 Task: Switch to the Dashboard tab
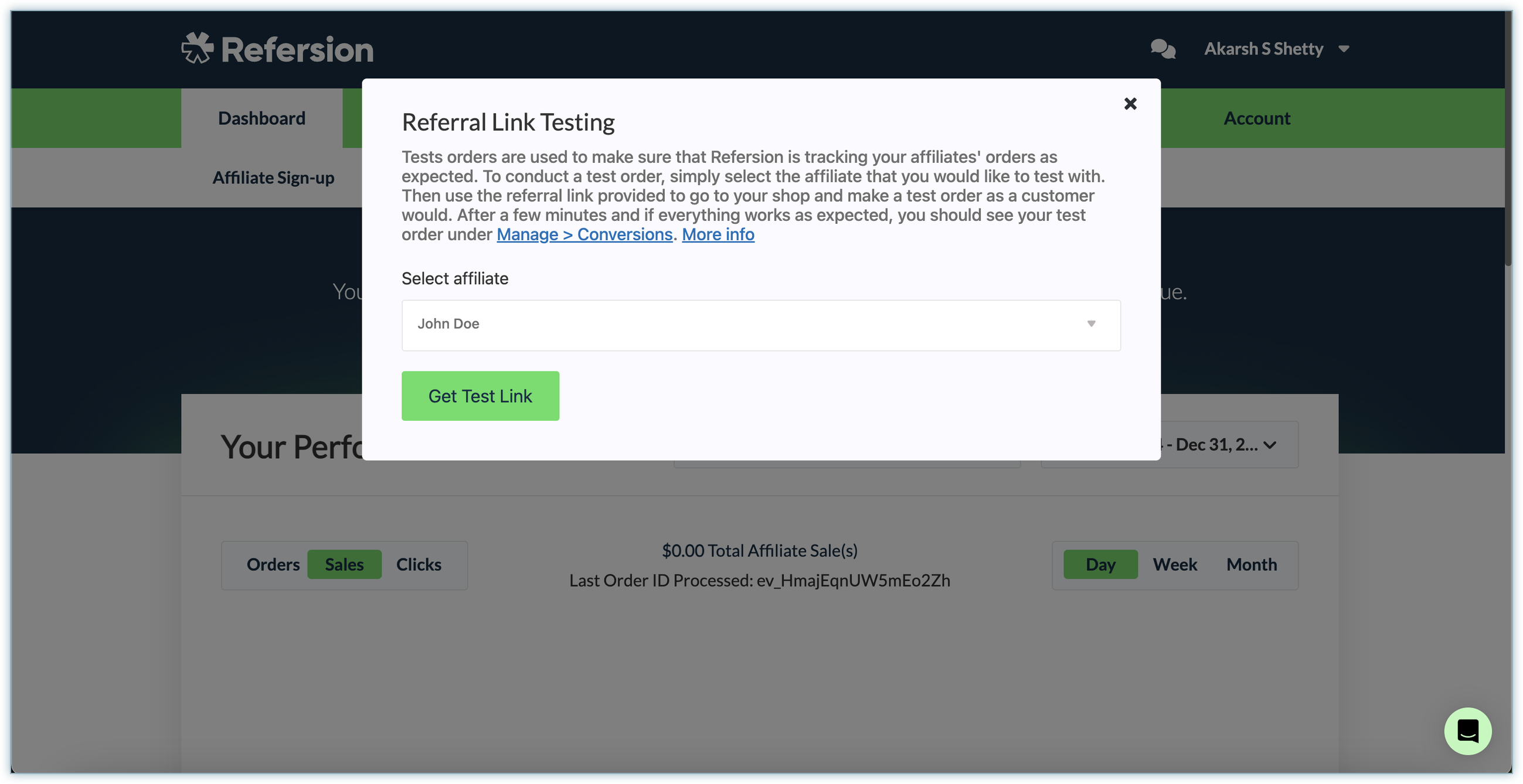click(x=261, y=118)
